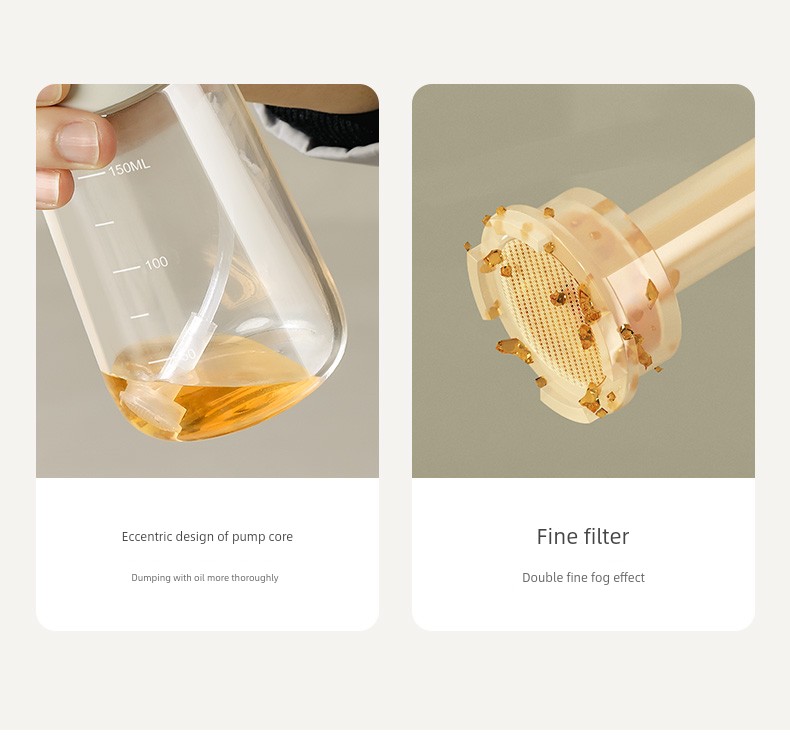Click "Double fine fog effect" subtitle
Screen dimensions: 790x756
coord(583,577)
